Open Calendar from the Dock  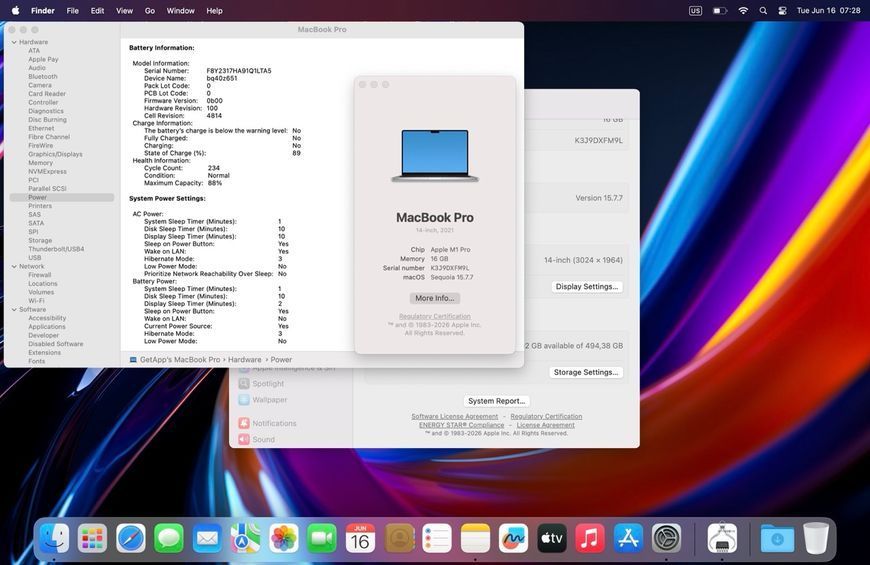click(x=360, y=538)
